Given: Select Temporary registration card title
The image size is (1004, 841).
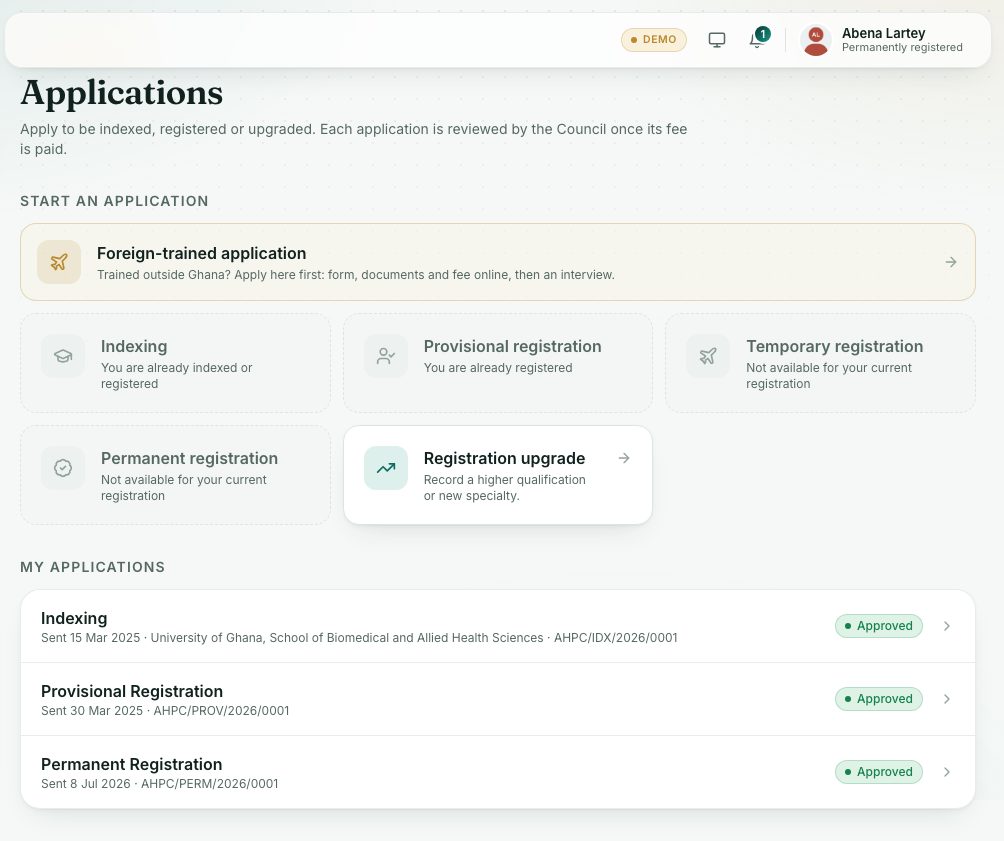Looking at the screenshot, I should [834, 347].
